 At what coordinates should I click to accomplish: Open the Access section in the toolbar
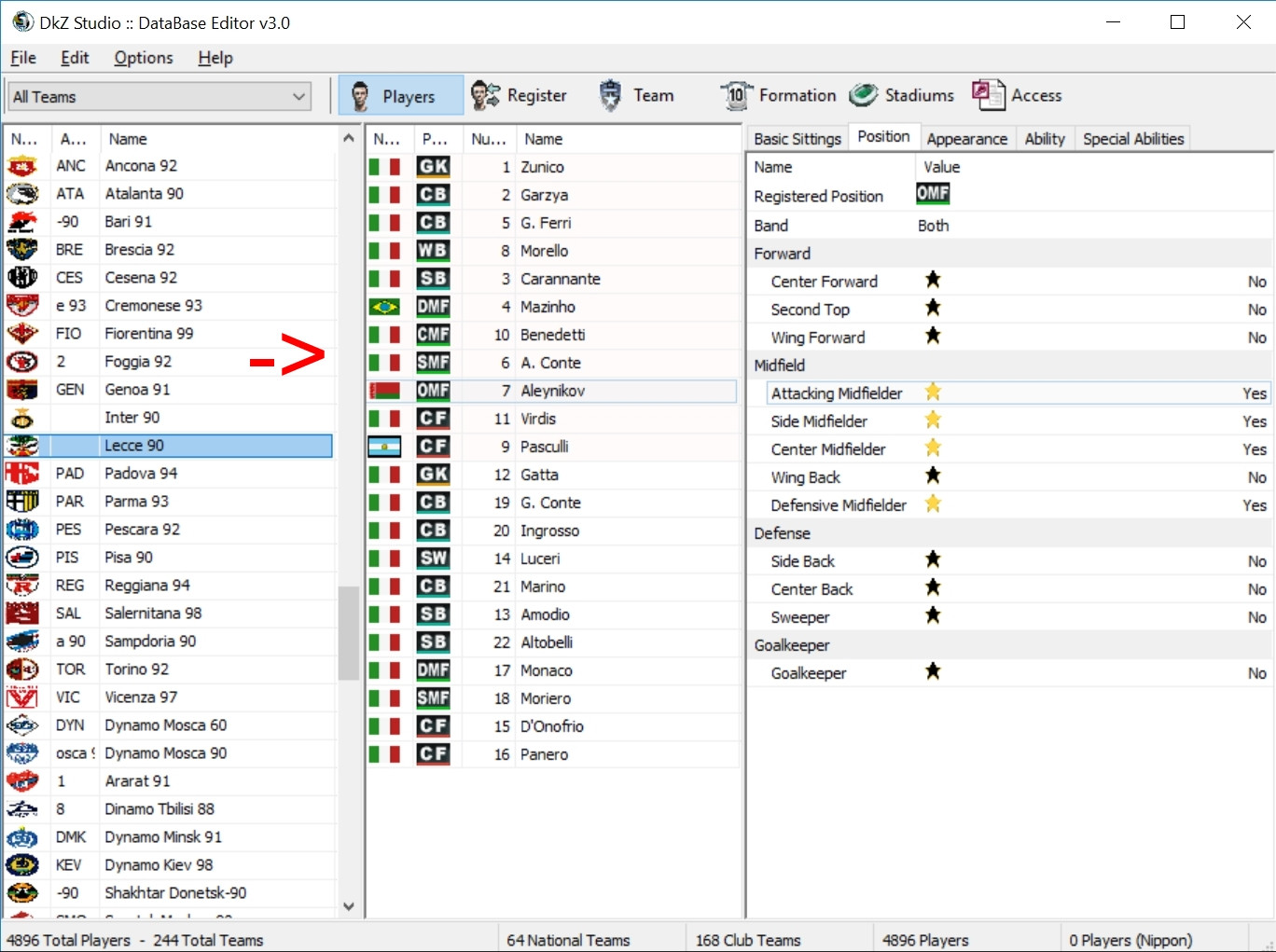pyautogui.click(x=1017, y=95)
